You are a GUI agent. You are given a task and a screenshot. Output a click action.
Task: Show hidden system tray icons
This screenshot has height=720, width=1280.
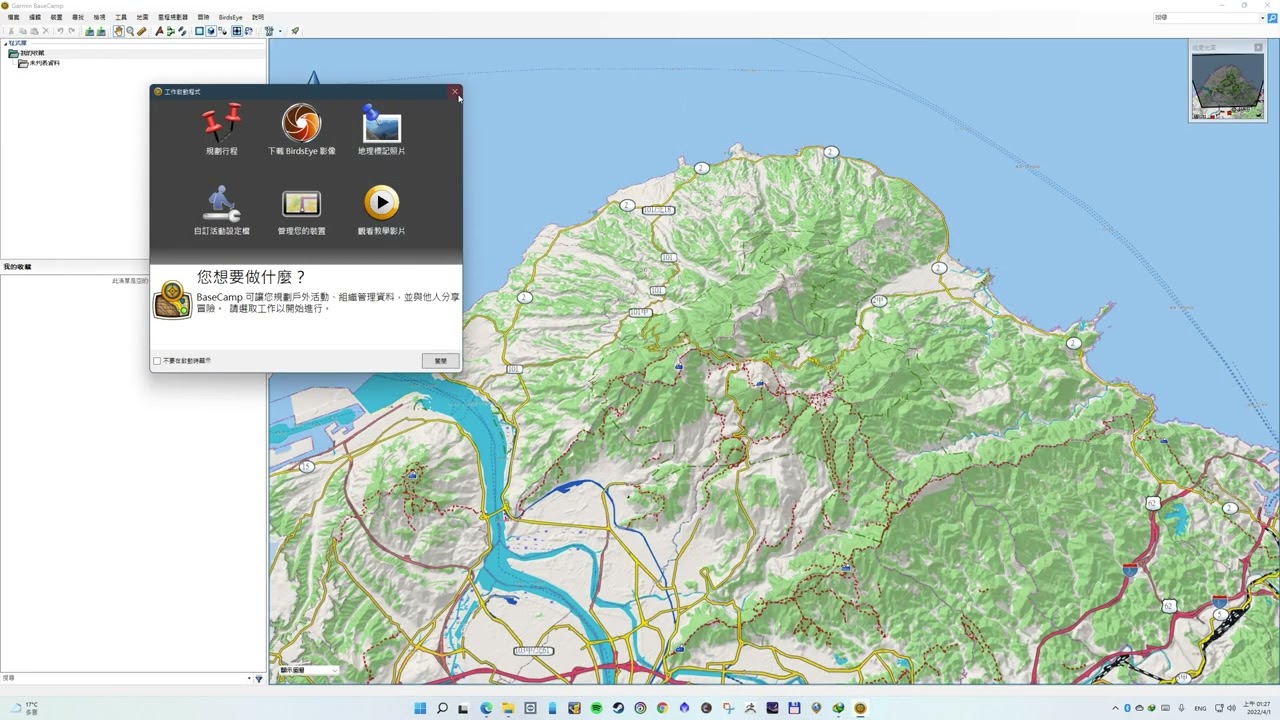(x=1115, y=708)
